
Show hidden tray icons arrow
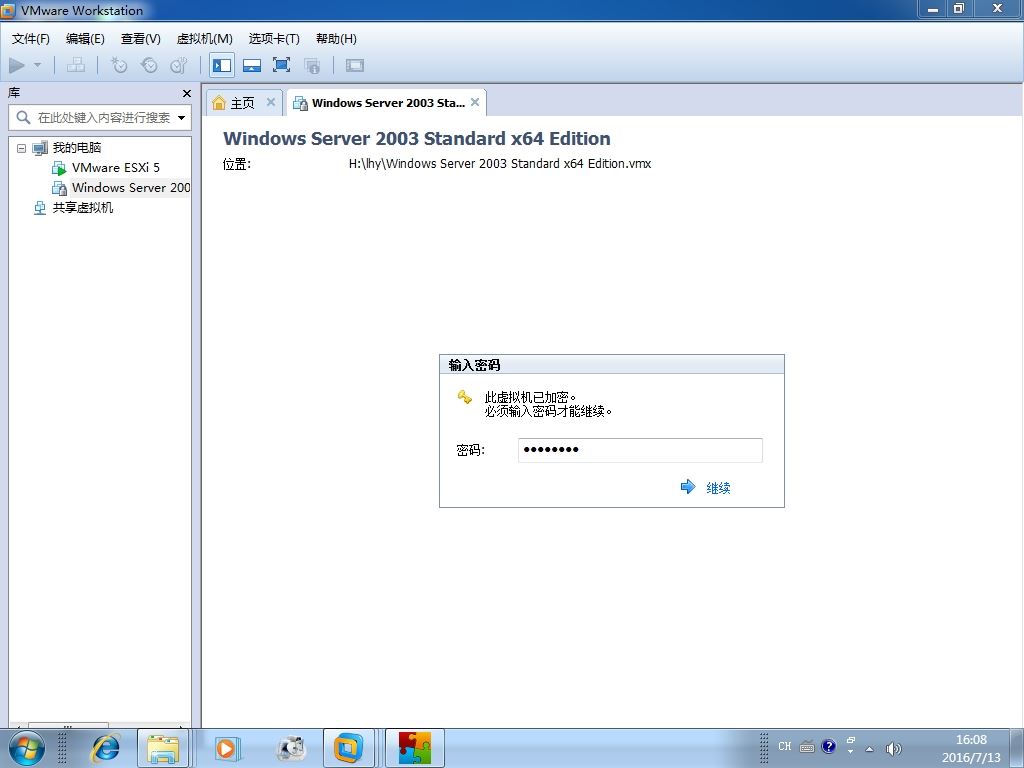point(869,749)
